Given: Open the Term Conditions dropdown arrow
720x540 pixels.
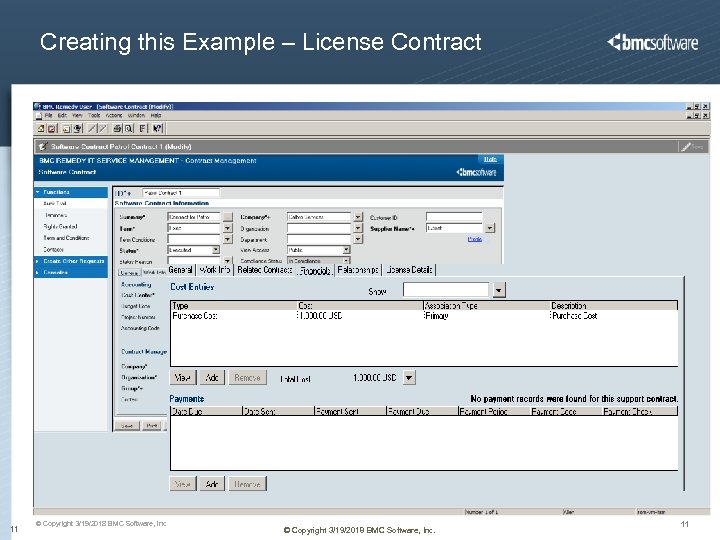Looking at the screenshot, I should pyautogui.click(x=227, y=239).
